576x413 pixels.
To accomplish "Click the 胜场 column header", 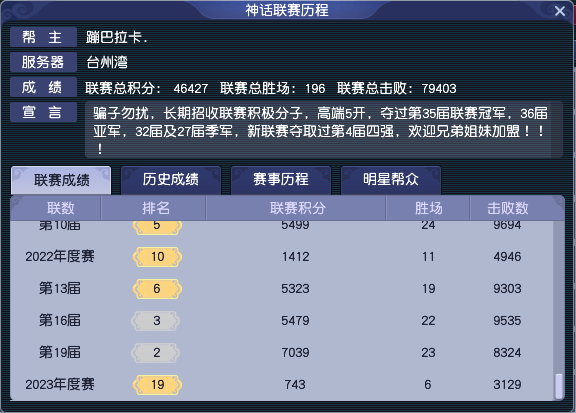I will click(428, 208).
